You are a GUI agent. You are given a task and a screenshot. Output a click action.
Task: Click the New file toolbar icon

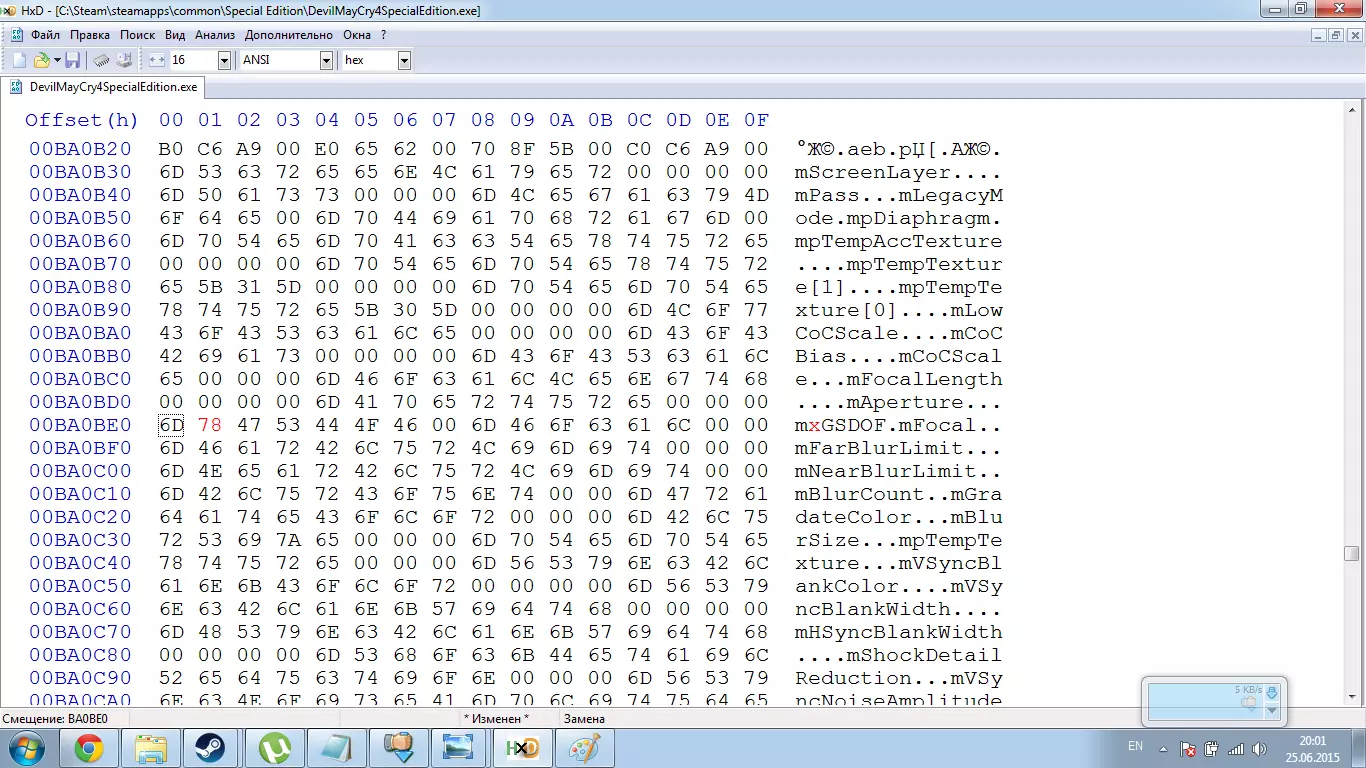point(19,60)
